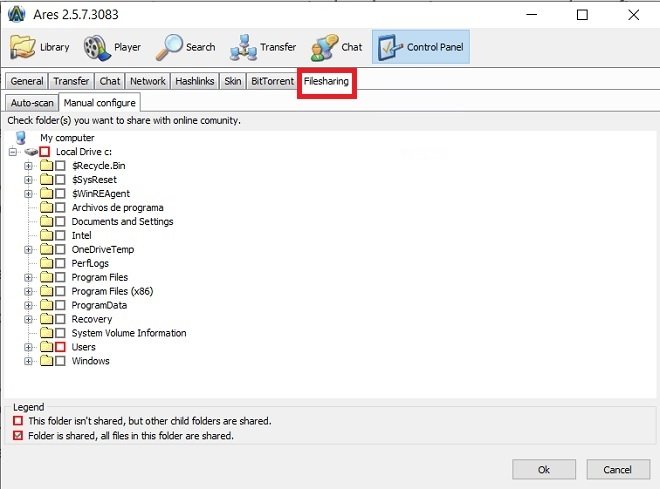Click the Search magnifying glass icon
Screen dimensions: 660x489
tap(169, 47)
